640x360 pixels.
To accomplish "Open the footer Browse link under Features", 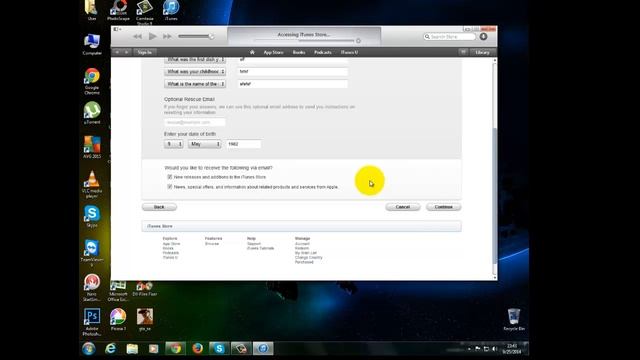I will point(212,244).
